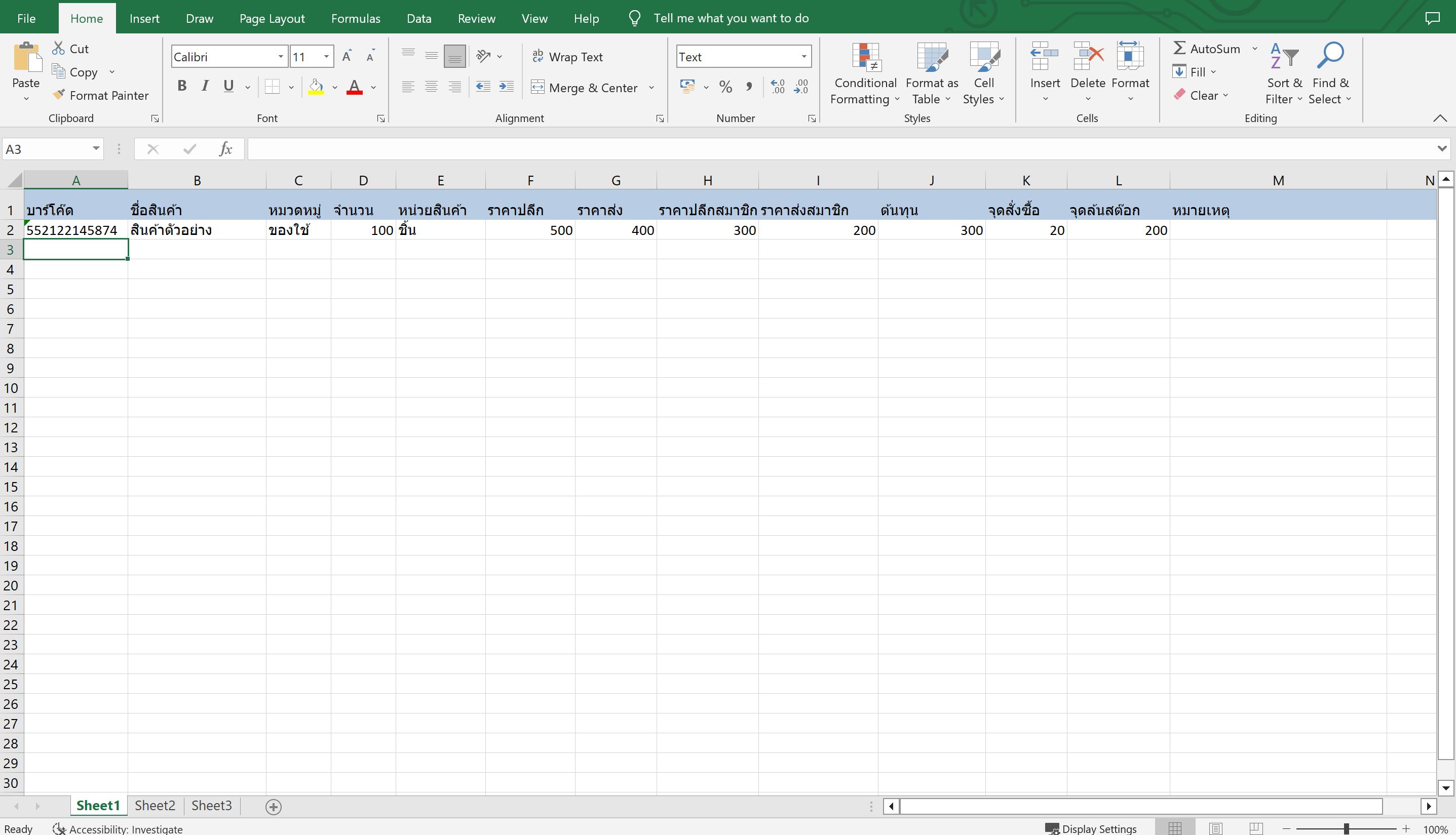Toggle Bold formatting
This screenshot has height=835, width=1456.
click(182, 86)
